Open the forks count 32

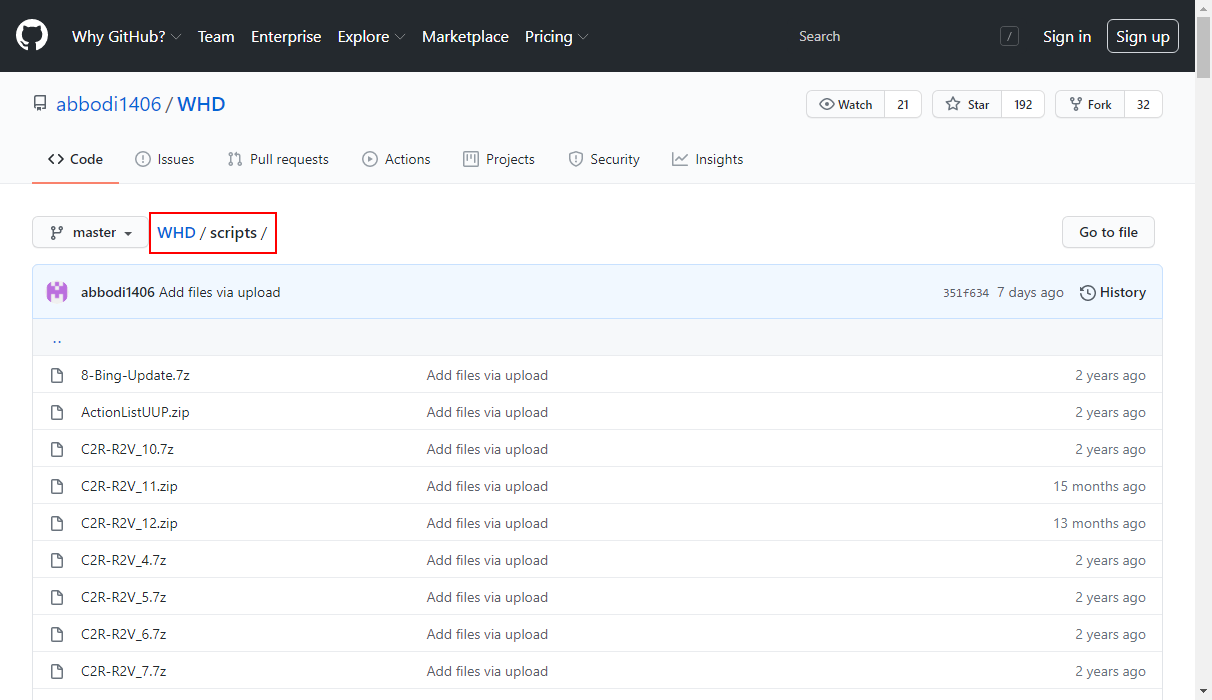(1143, 104)
